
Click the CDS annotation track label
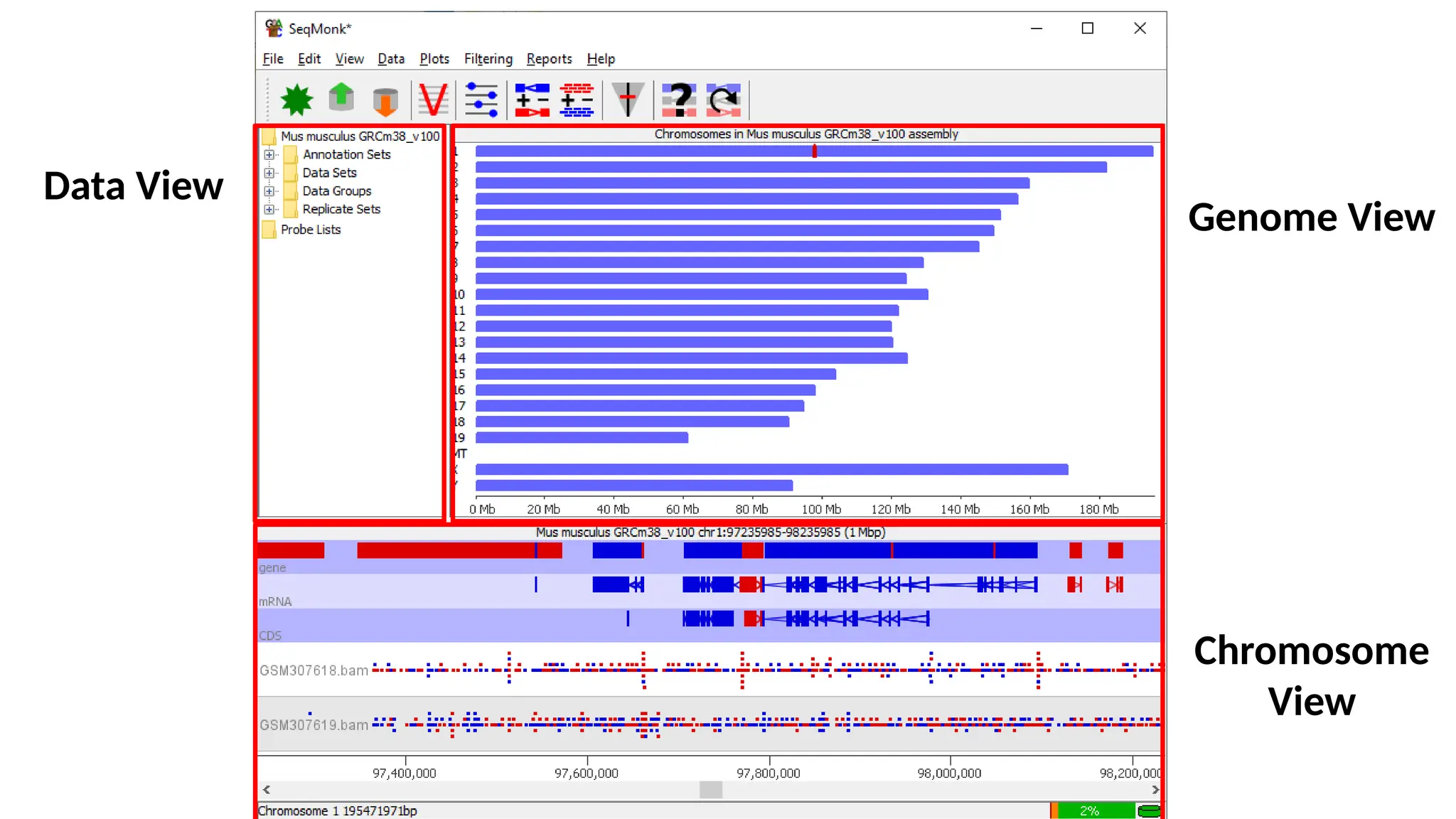pos(270,636)
